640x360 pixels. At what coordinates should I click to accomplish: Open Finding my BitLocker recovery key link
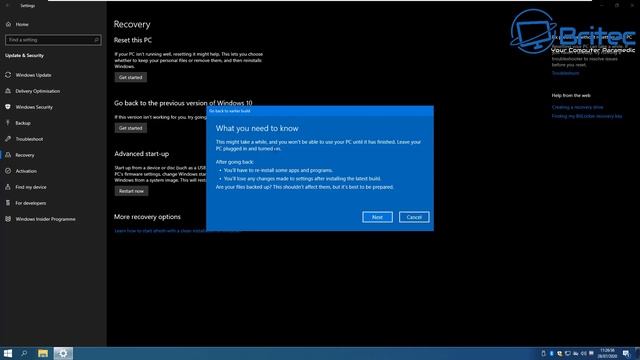587,116
